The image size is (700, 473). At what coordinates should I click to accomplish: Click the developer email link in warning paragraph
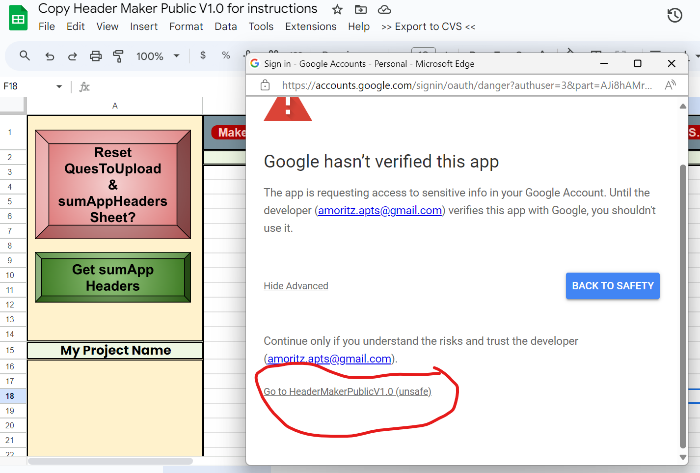click(380, 210)
